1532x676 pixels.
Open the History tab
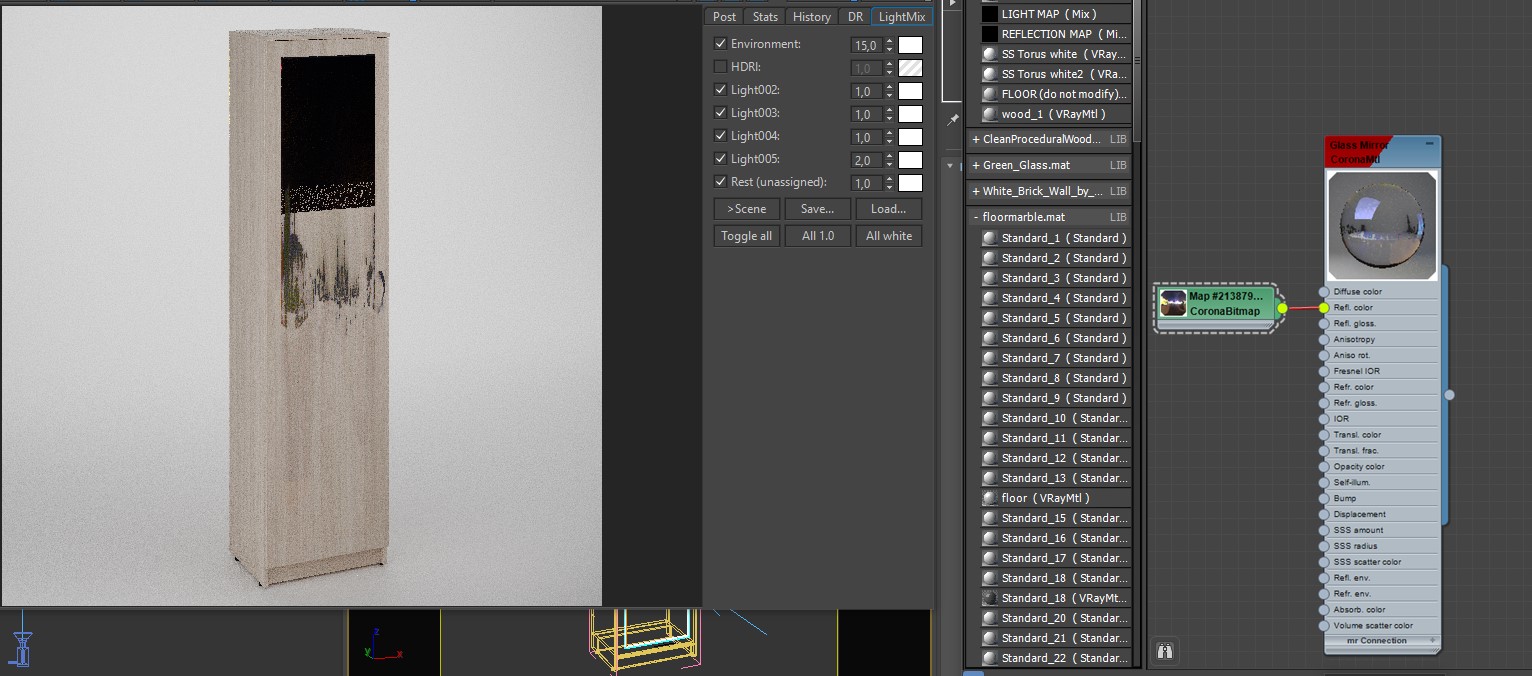[x=811, y=16]
